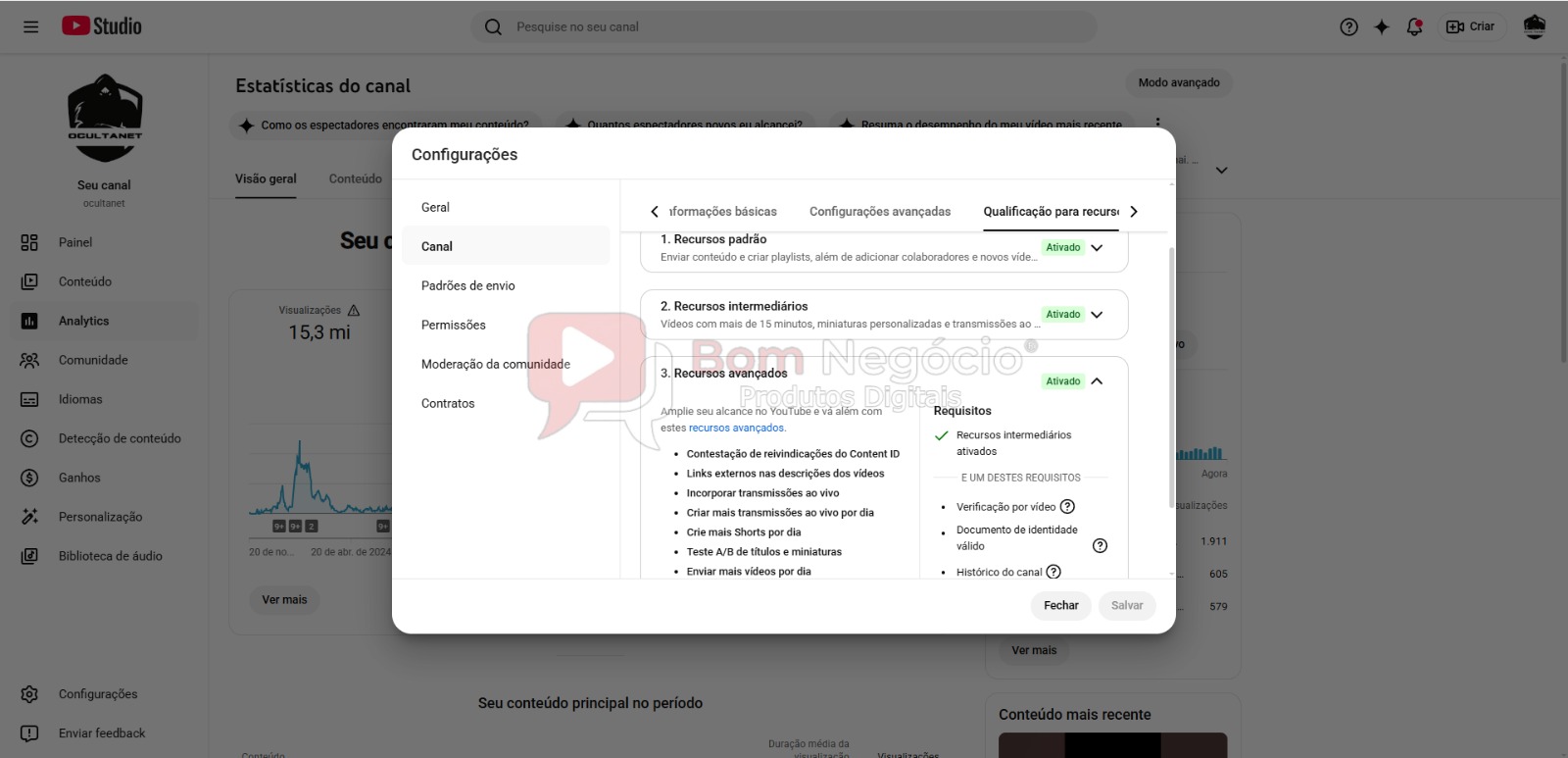1568x758 pixels.
Task: Select Geral in the settings dialog
Action: coord(506,207)
